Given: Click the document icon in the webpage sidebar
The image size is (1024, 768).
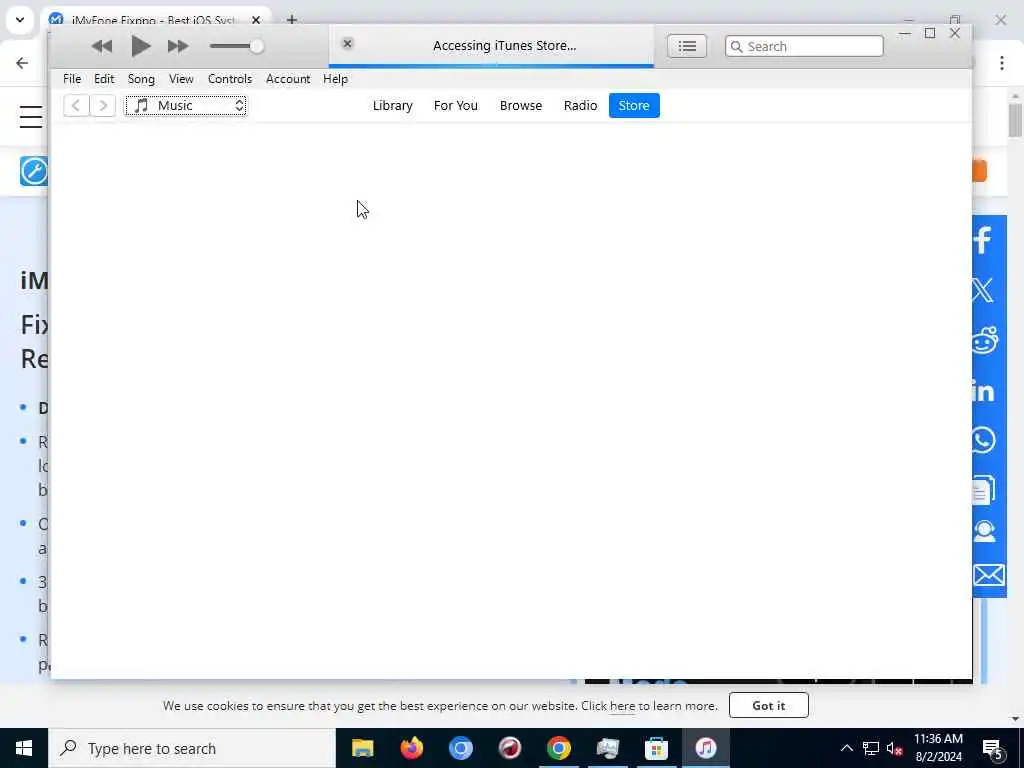Looking at the screenshot, I should [983, 490].
